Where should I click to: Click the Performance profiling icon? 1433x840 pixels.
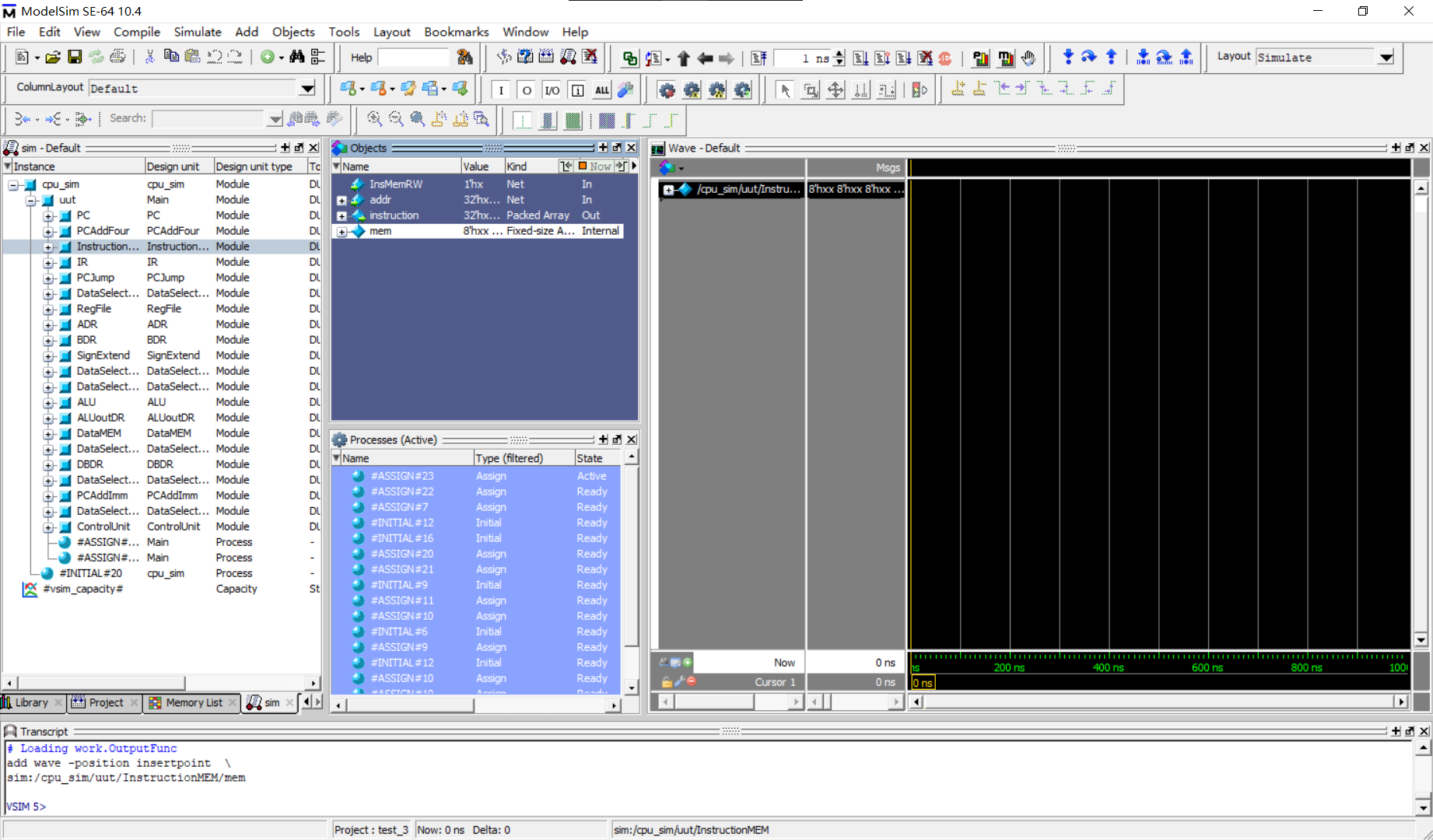click(981, 58)
